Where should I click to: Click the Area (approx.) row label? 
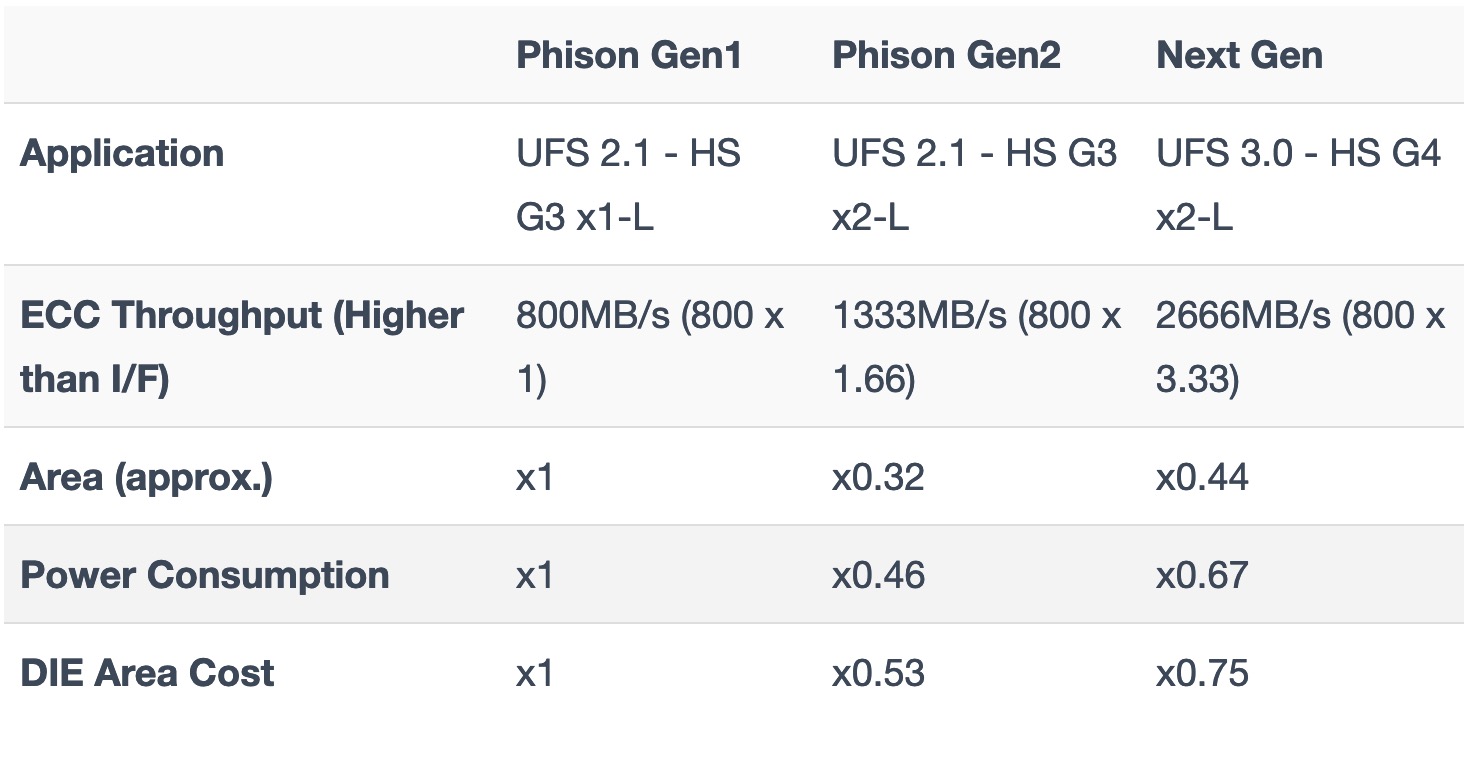click(146, 477)
